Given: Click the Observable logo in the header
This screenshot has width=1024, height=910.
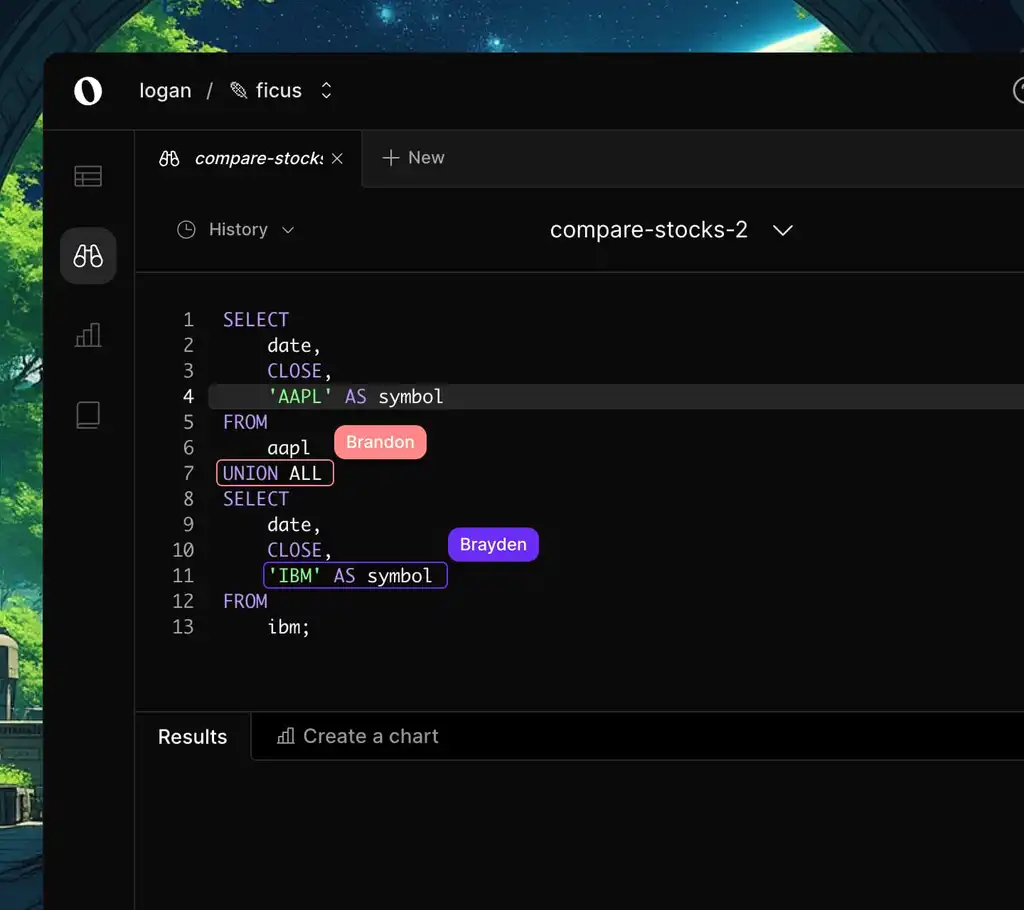Looking at the screenshot, I should point(88,91).
